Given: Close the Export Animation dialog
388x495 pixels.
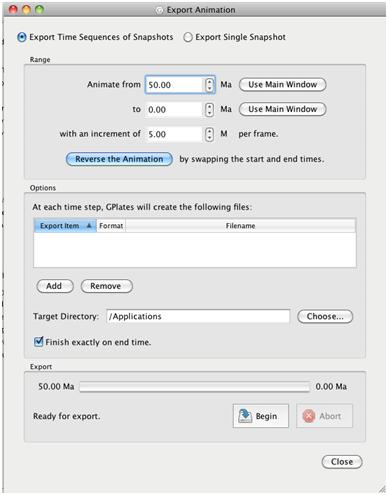Looking at the screenshot, I should point(342,462).
